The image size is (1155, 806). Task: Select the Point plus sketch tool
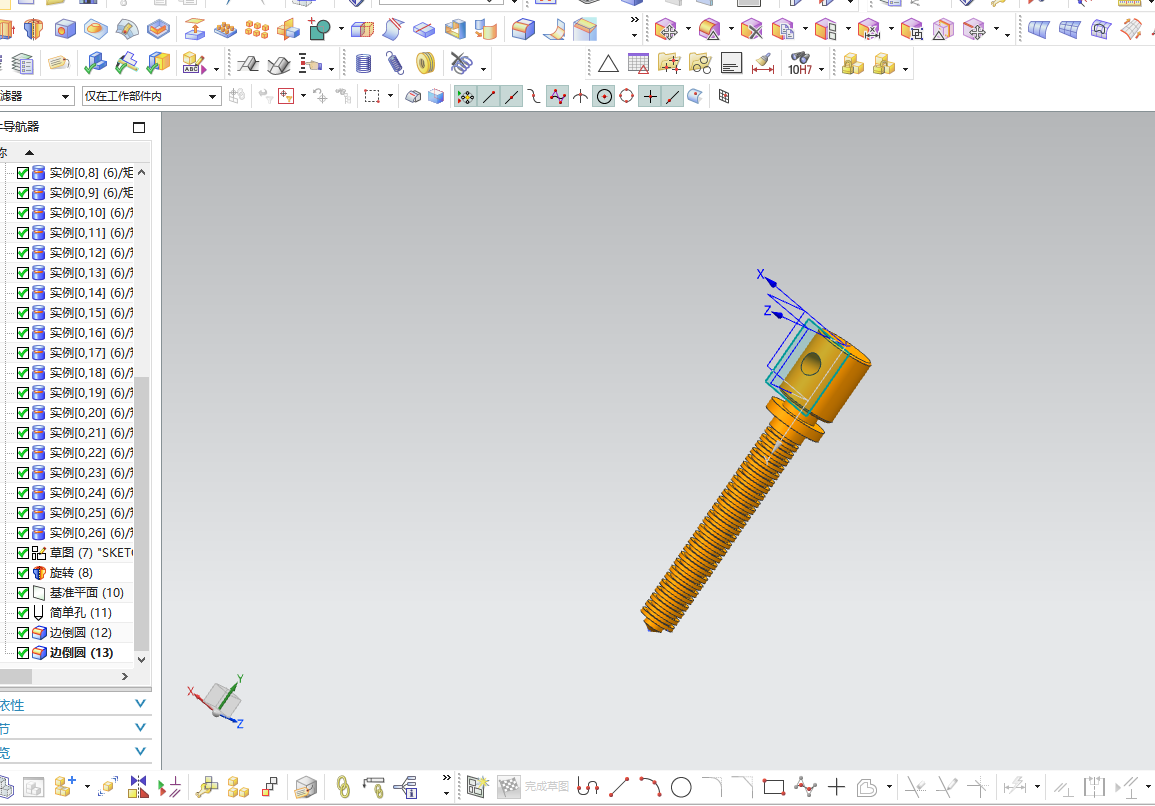pyautogui.click(x=836, y=787)
